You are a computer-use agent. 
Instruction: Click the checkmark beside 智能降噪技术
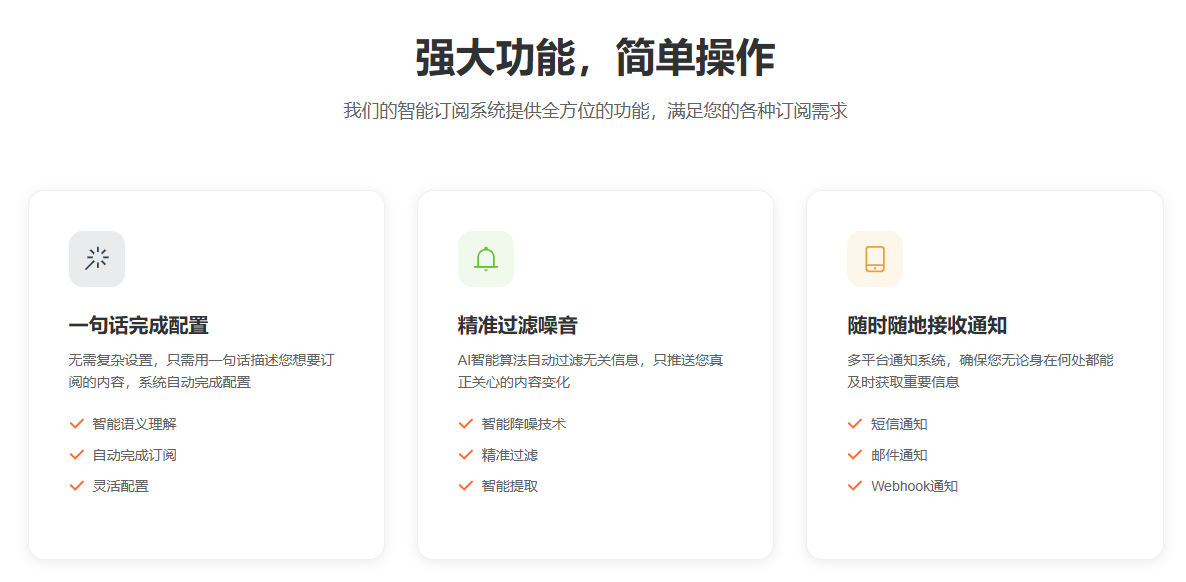tap(465, 424)
